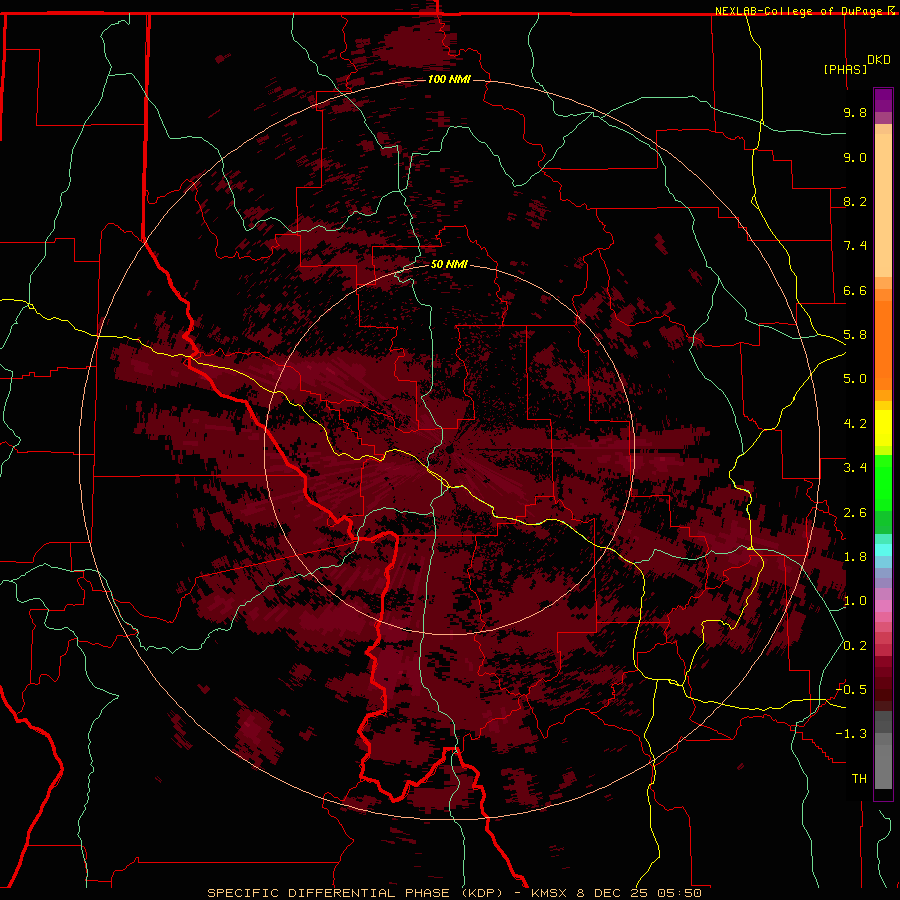This screenshot has width=900, height=900.
Task: Select the 0.2 scale value
Action: 855,646
